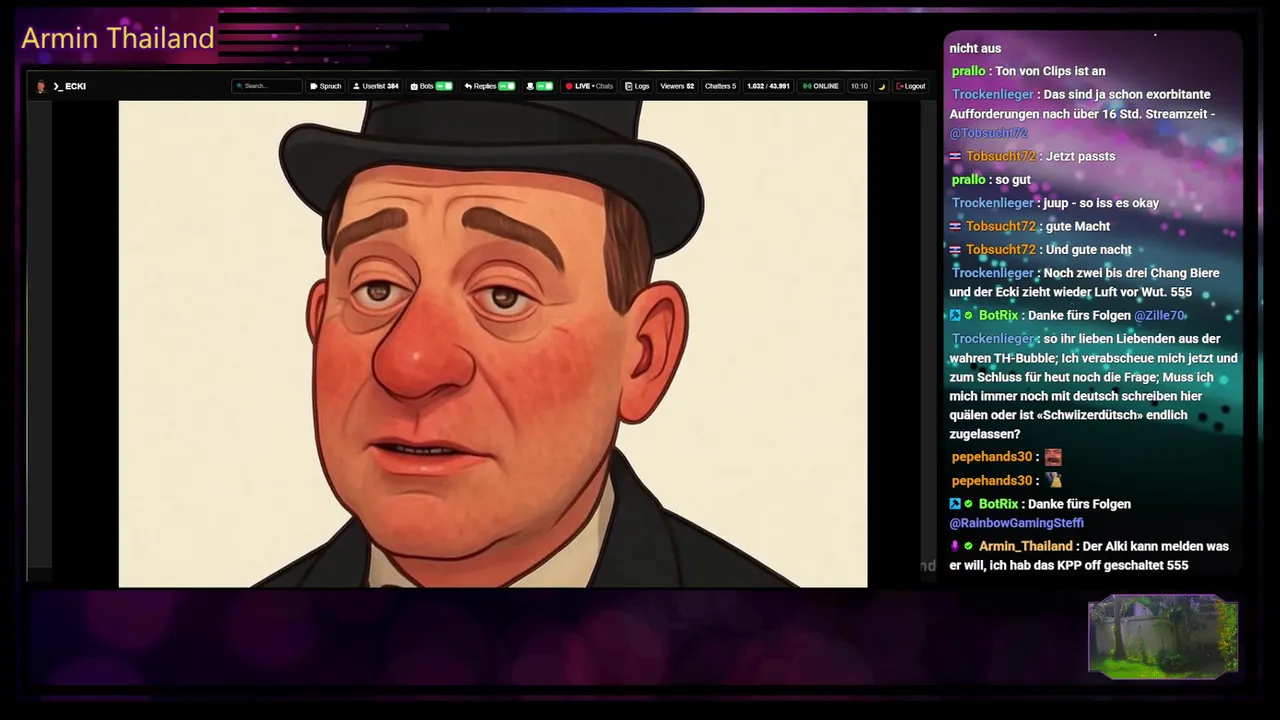Screen dimensions: 1280x720
Task: Click username Armin_Thailand in chat
Action: 1026,546
